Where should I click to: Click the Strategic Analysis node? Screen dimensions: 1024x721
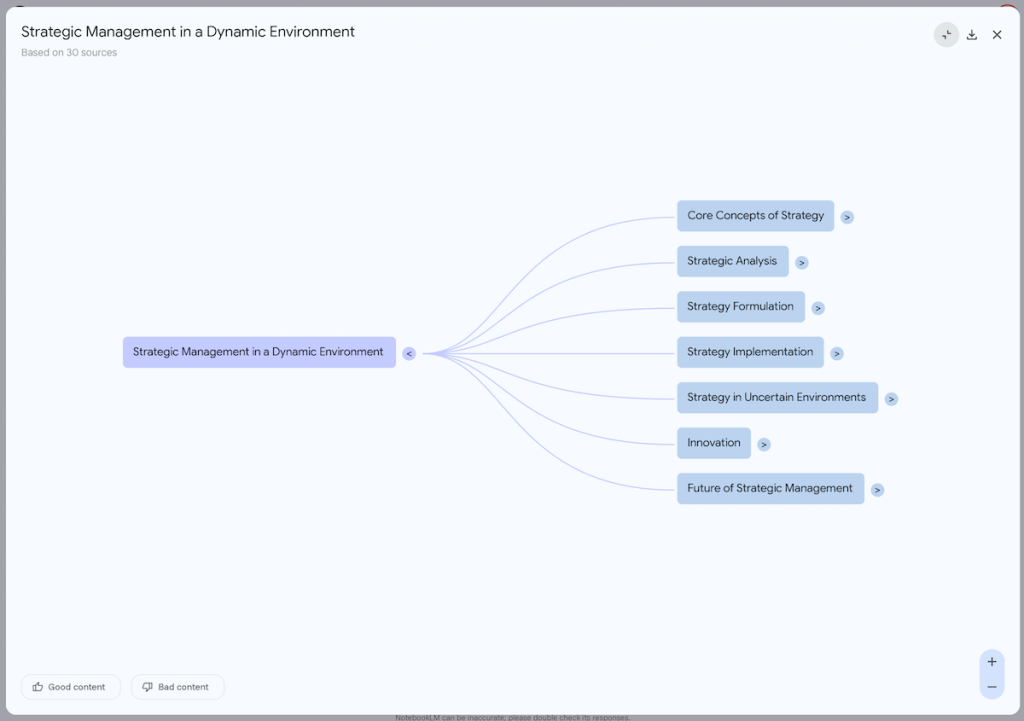pos(732,261)
